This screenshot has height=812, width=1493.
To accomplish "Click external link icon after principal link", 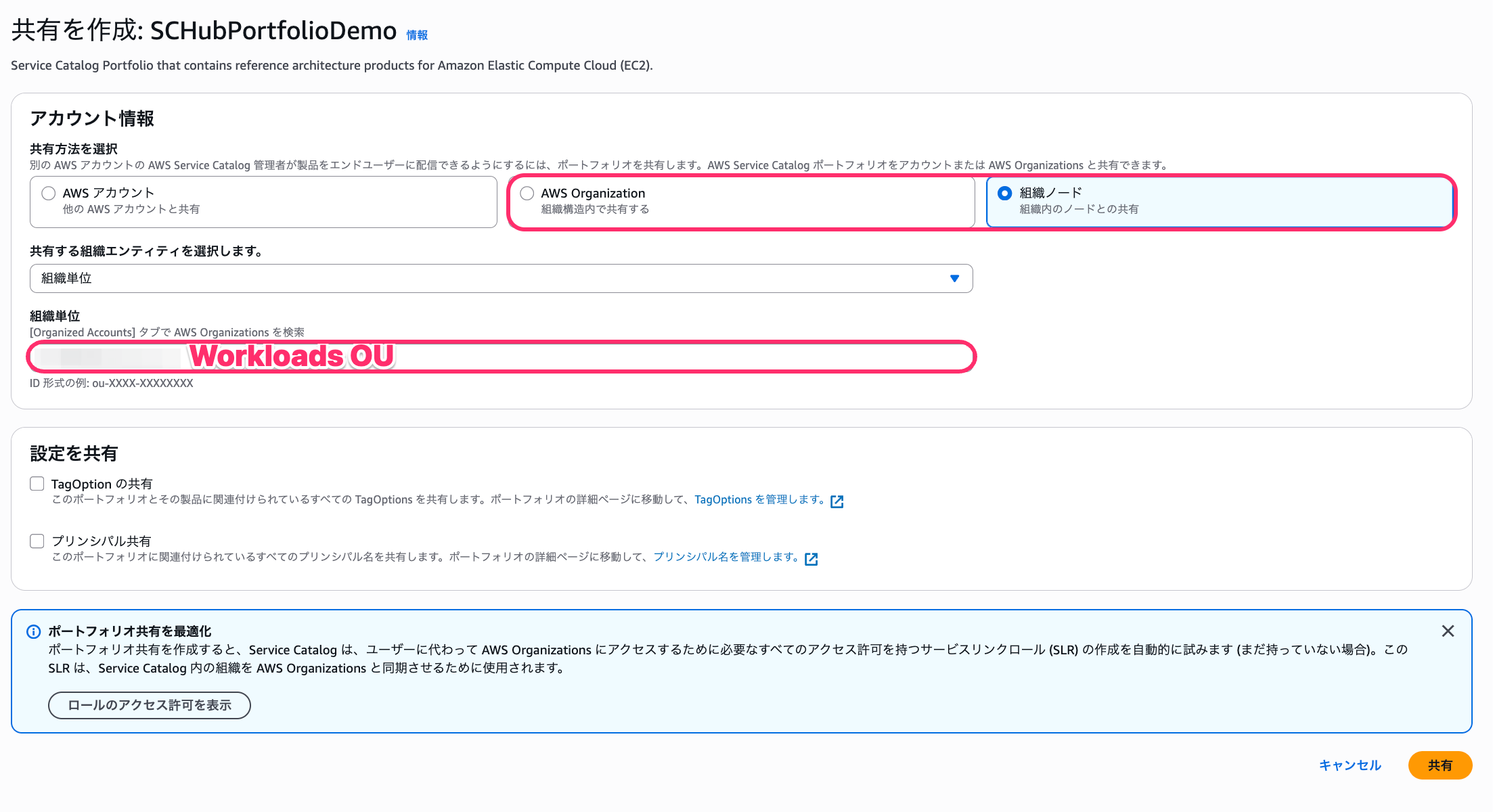I will tap(811, 559).
